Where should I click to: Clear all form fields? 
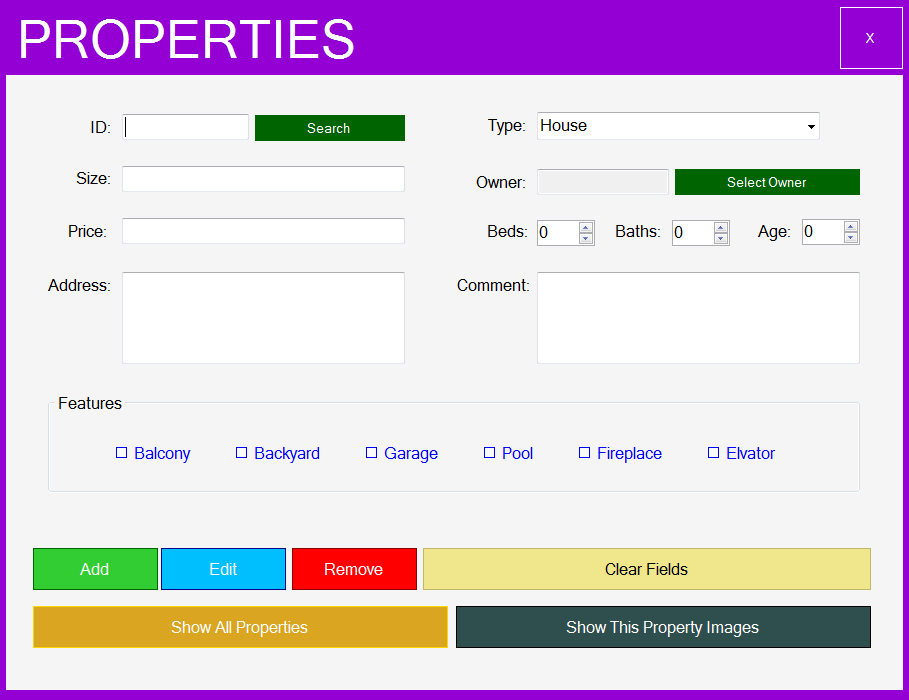pos(647,568)
